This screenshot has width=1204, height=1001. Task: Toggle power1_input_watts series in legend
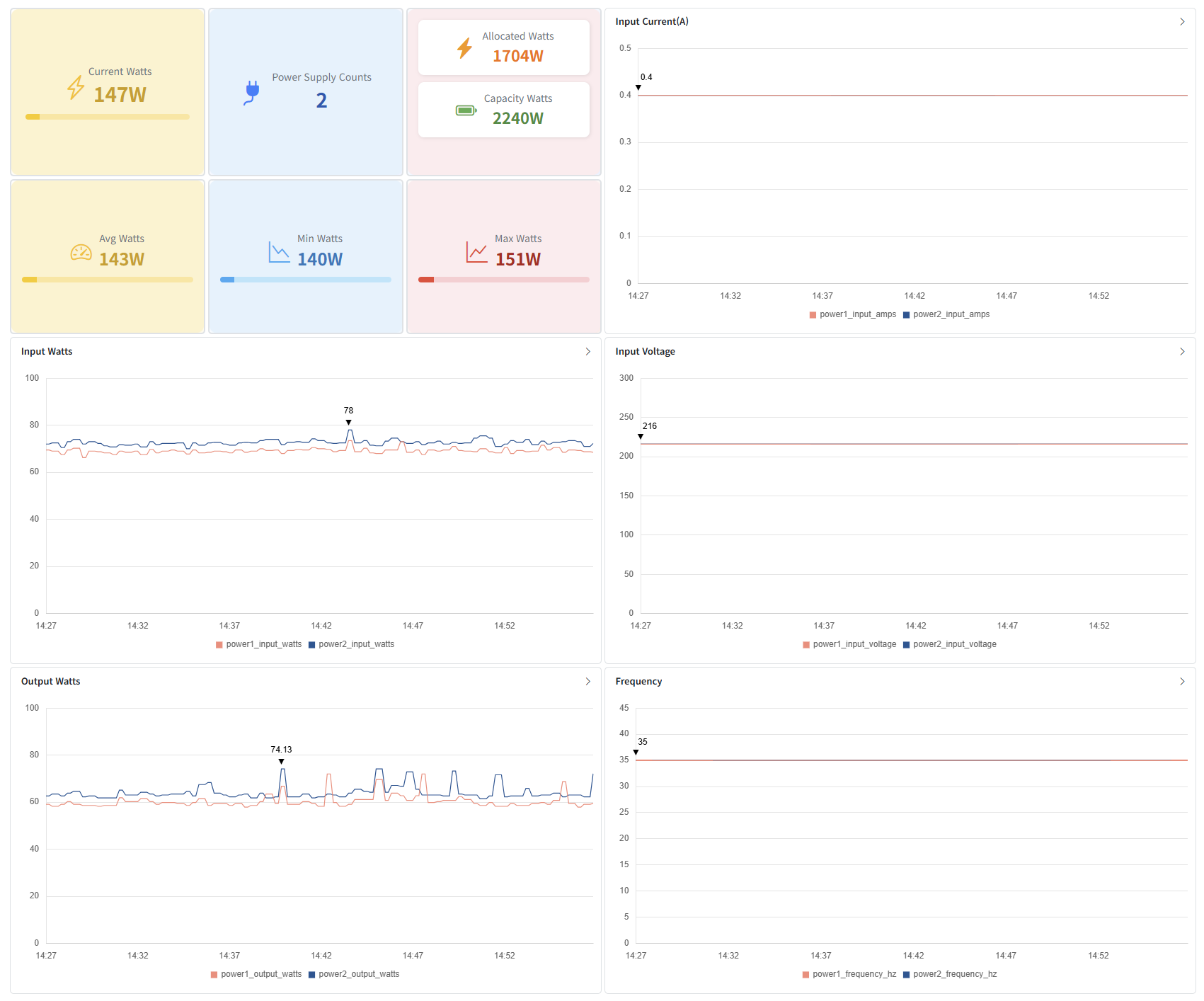[259, 644]
